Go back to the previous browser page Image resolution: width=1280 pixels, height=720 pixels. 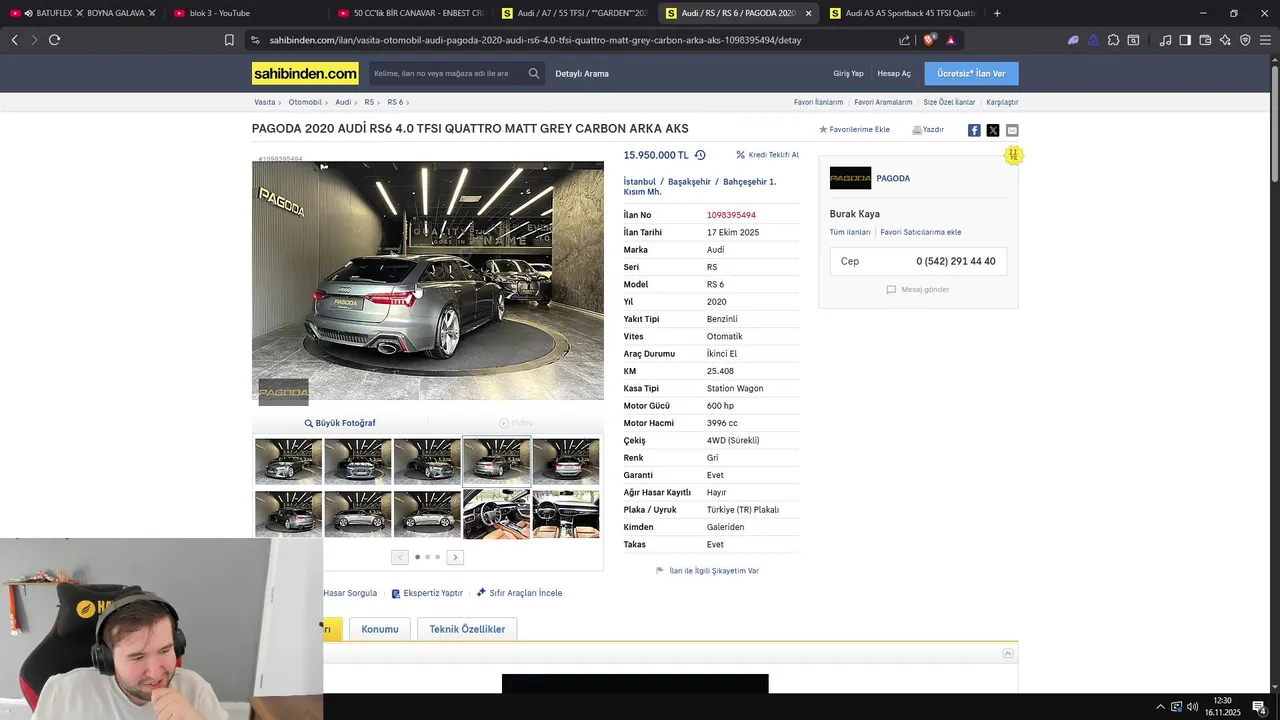(14, 40)
